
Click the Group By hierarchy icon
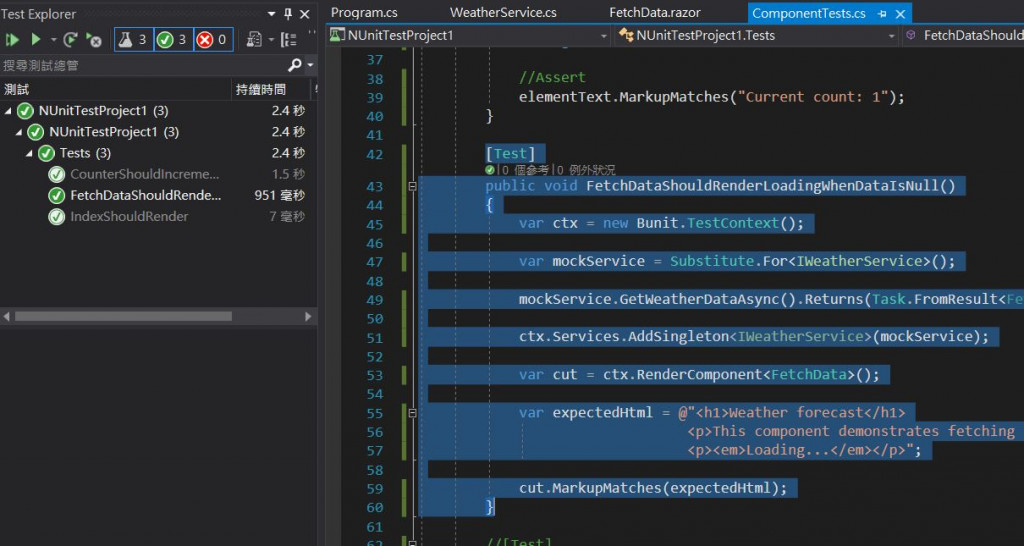289,40
